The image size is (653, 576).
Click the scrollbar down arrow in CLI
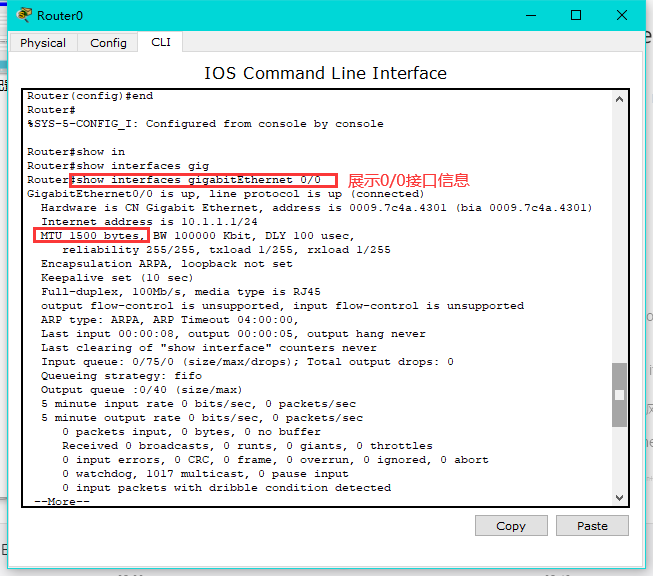click(619, 498)
